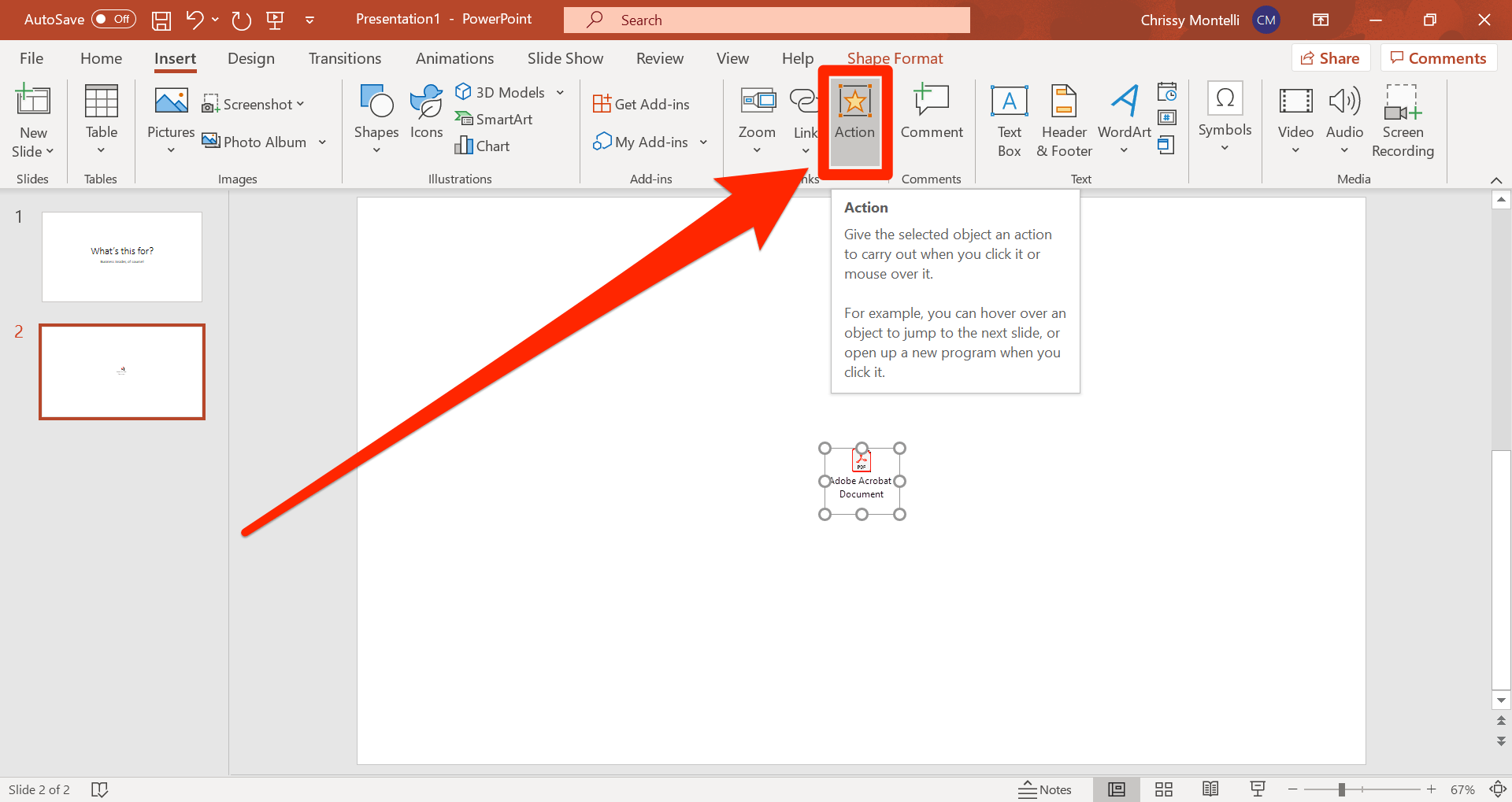Open the Shape Format tab
Image resolution: width=1512 pixels, height=802 pixels.
pos(895,57)
